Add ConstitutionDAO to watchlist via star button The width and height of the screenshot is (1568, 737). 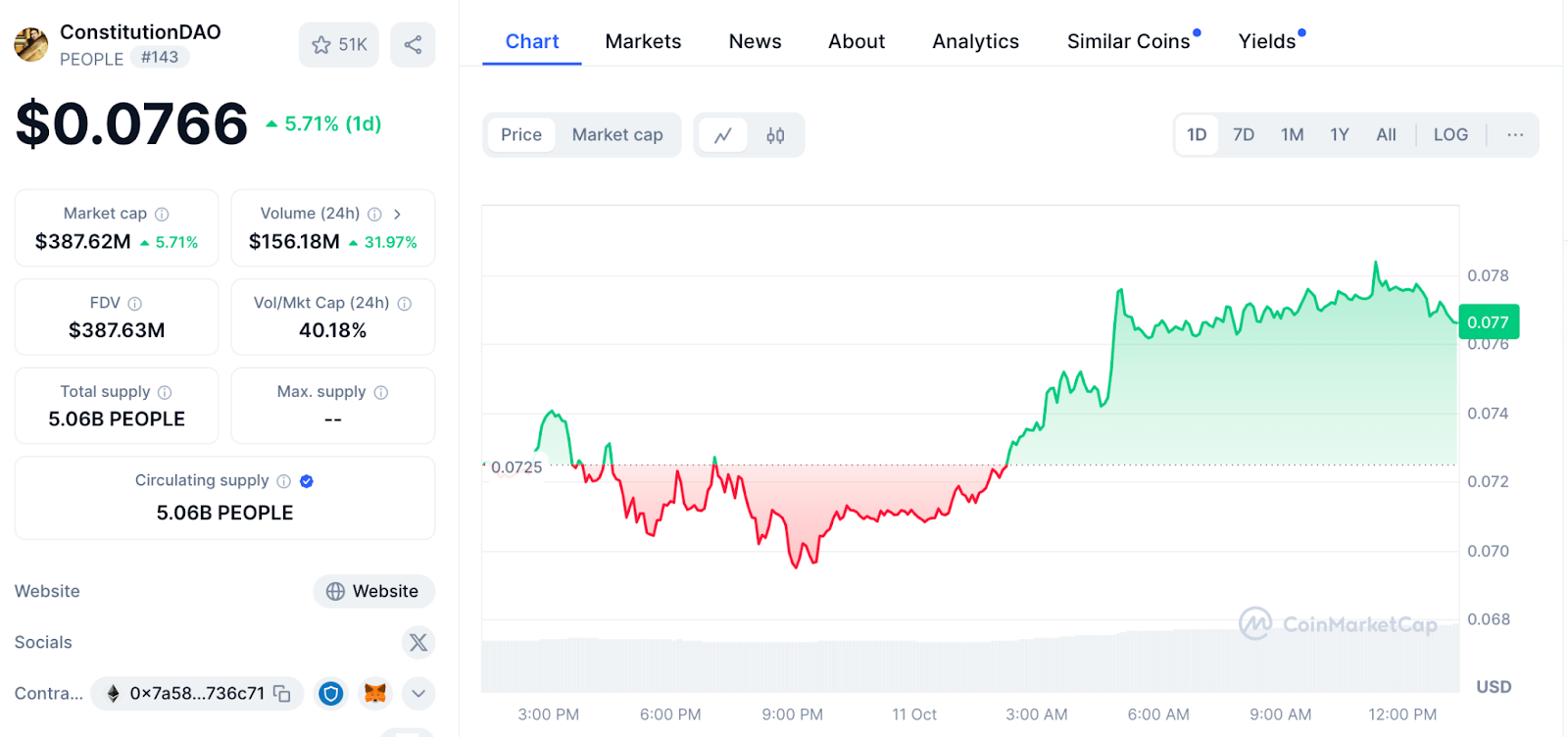pos(339,44)
